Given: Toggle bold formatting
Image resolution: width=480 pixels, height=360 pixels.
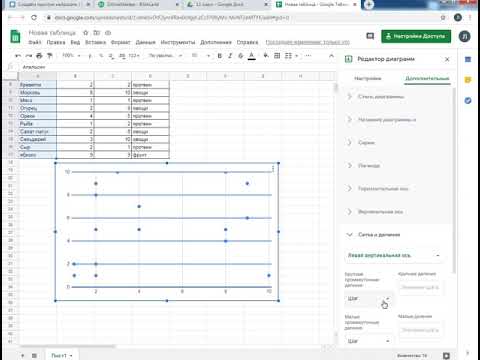Looking at the screenshot, I should [219, 56].
